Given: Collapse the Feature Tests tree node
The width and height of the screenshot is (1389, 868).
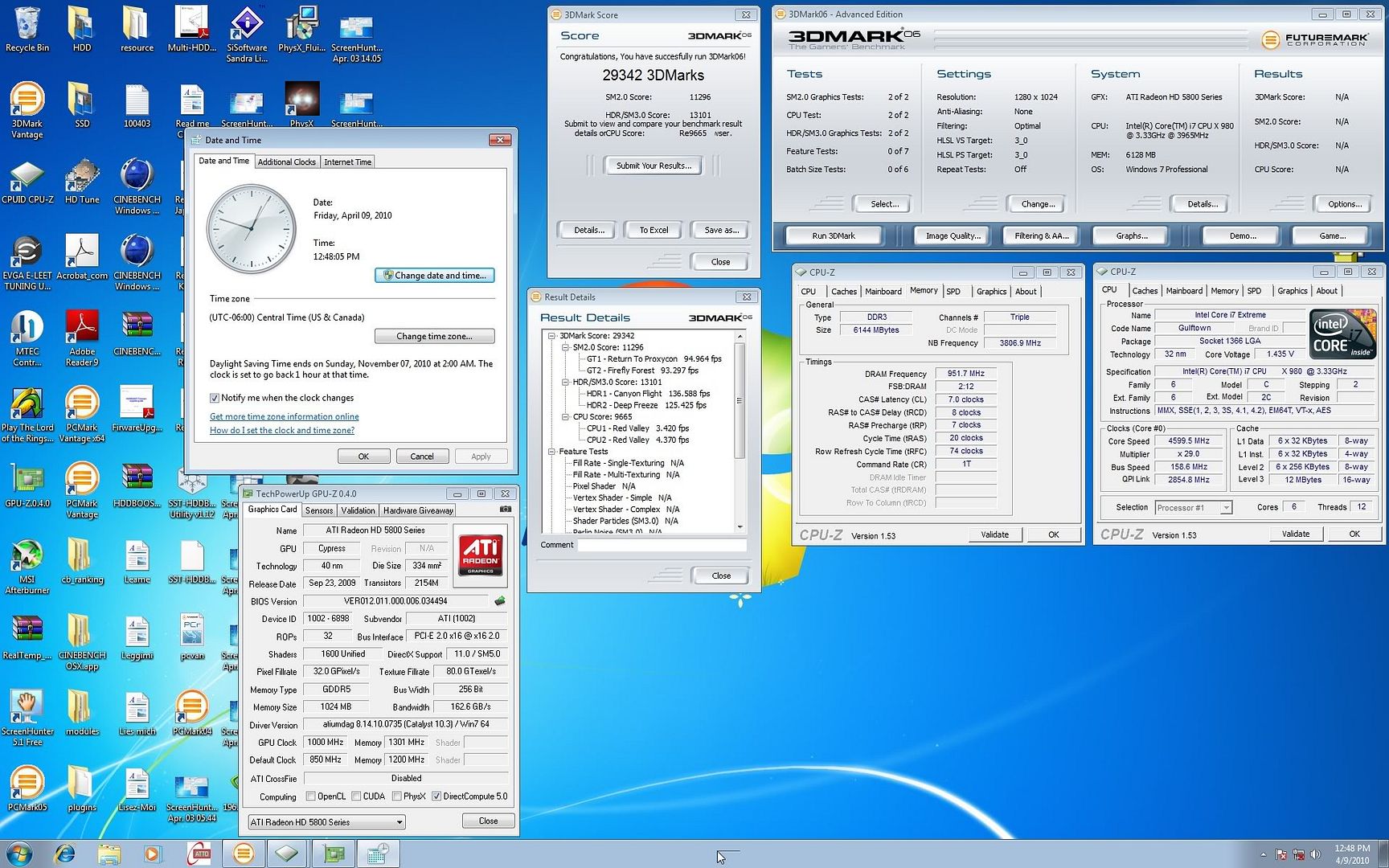Looking at the screenshot, I should (x=552, y=452).
